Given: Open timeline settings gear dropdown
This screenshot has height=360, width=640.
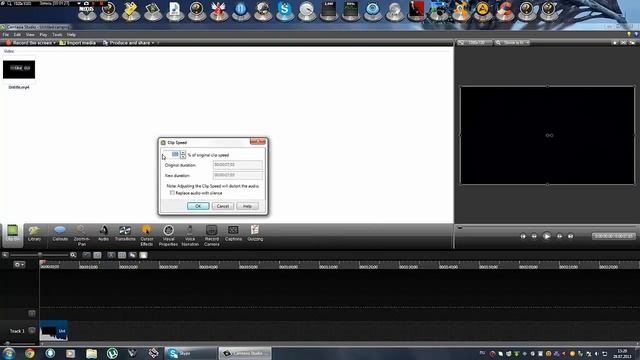Looking at the screenshot, I should click(19, 264).
